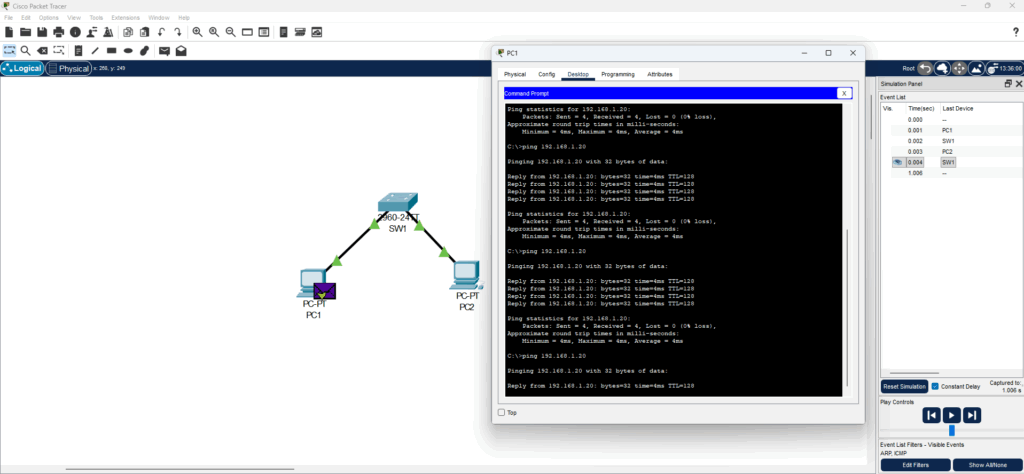Image resolution: width=1024 pixels, height=474 pixels.
Task: Click the Add Simple PDU envelope icon
Action: 163,50
